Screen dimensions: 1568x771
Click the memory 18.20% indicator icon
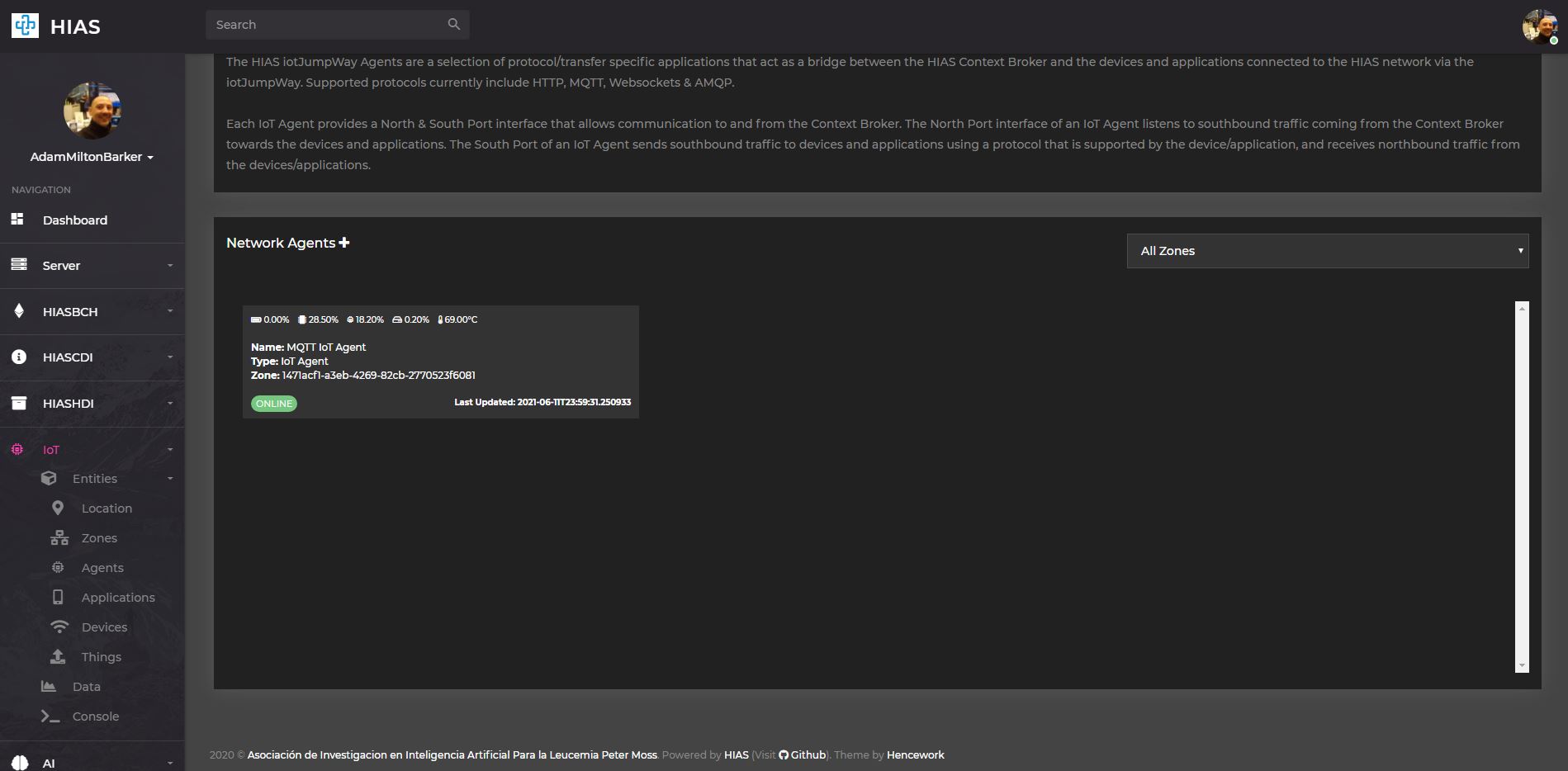(350, 319)
